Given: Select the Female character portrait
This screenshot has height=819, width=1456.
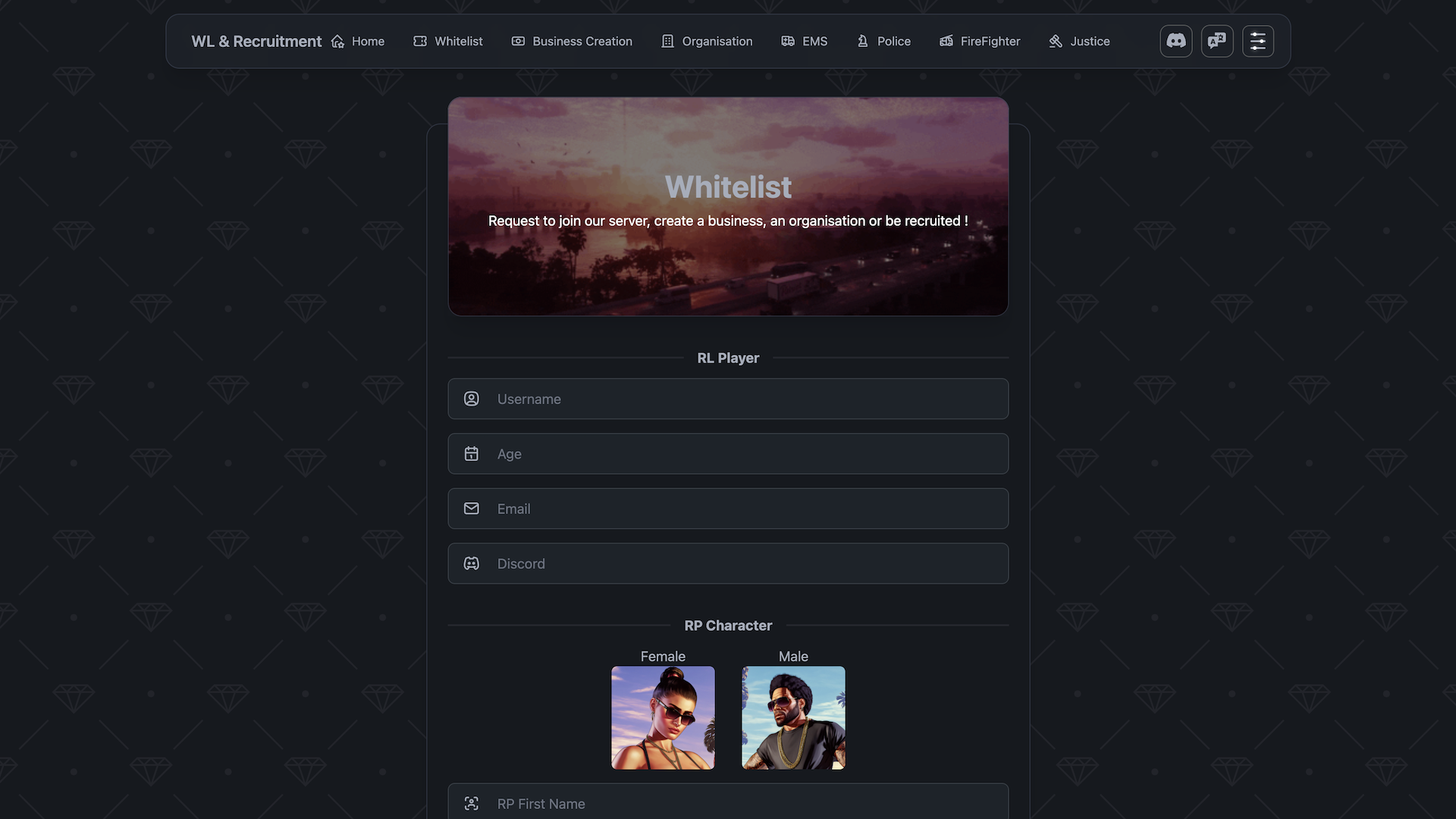Looking at the screenshot, I should (x=663, y=717).
